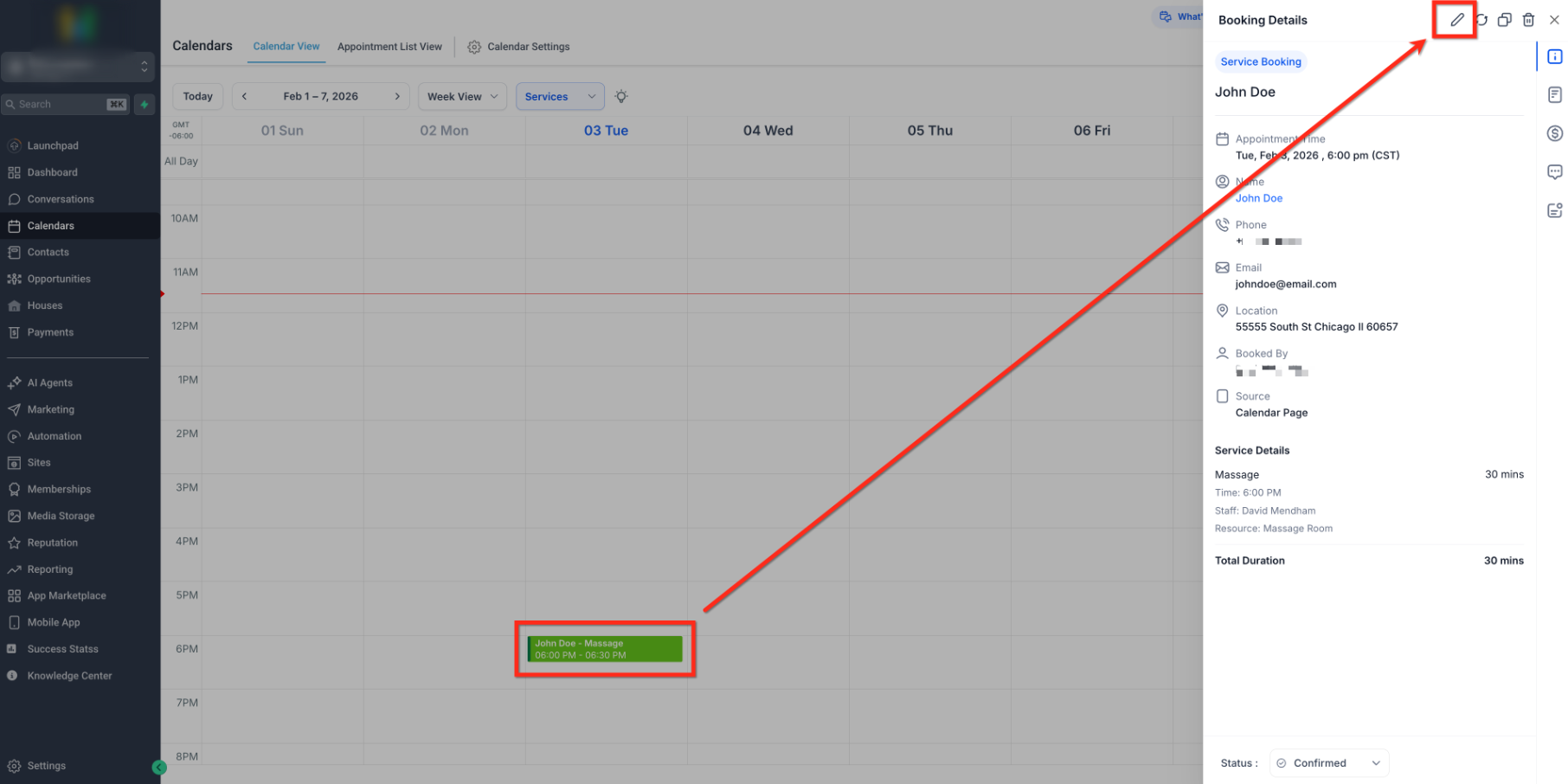Image resolution: width=1568 pixels, height=784 pixels.
Task: Click the Today button
Action: (198, 96)
